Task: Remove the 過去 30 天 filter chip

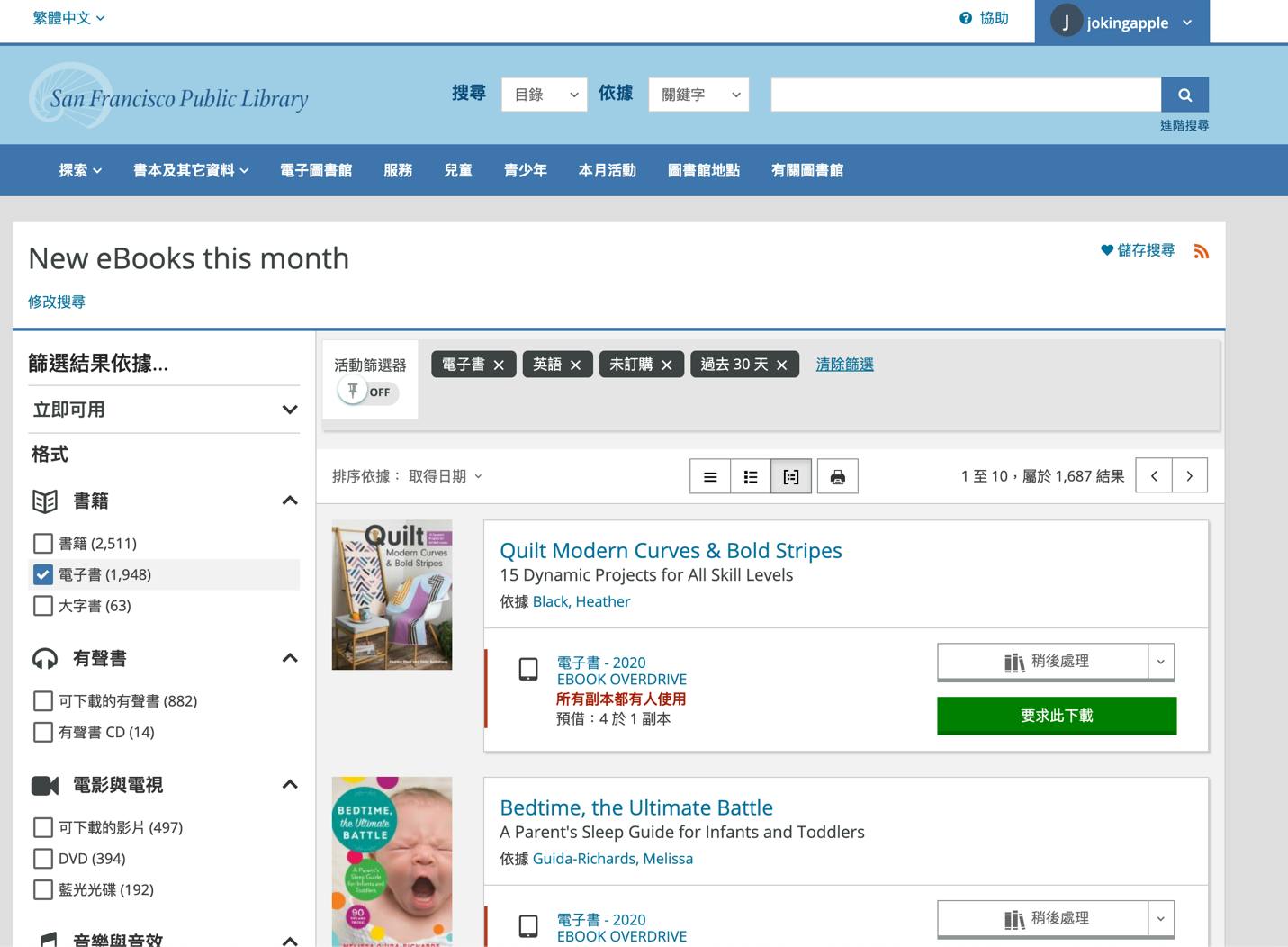Action: tap(782, 365)
